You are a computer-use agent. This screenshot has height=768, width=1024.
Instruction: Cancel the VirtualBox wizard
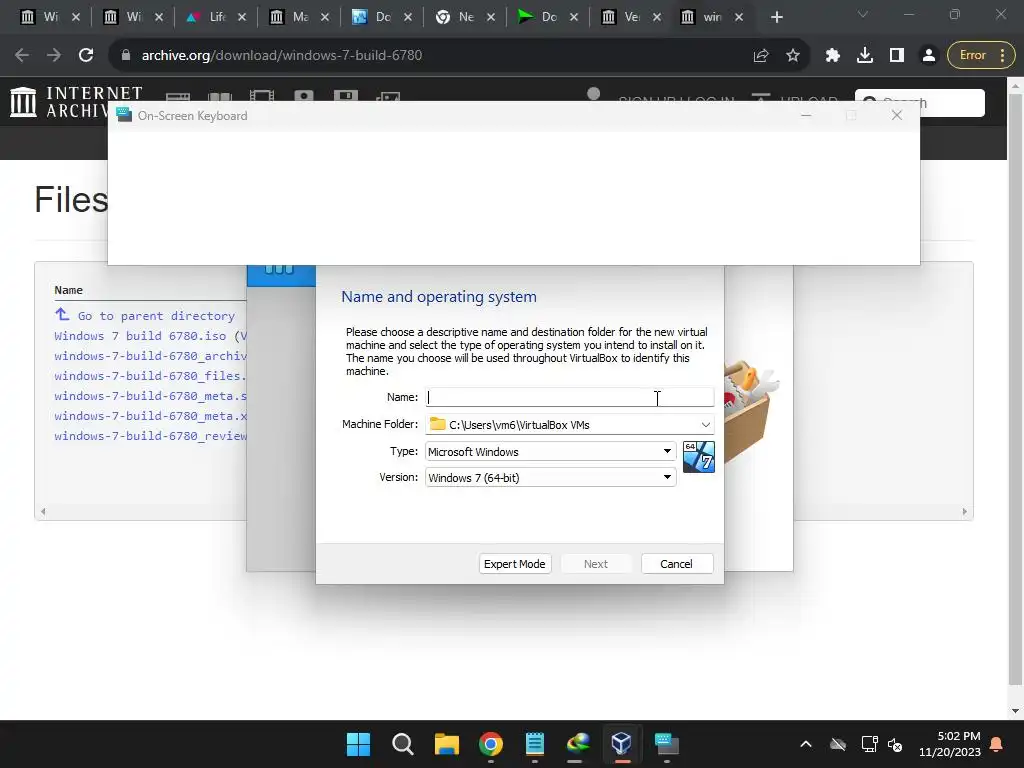(677, 564)
